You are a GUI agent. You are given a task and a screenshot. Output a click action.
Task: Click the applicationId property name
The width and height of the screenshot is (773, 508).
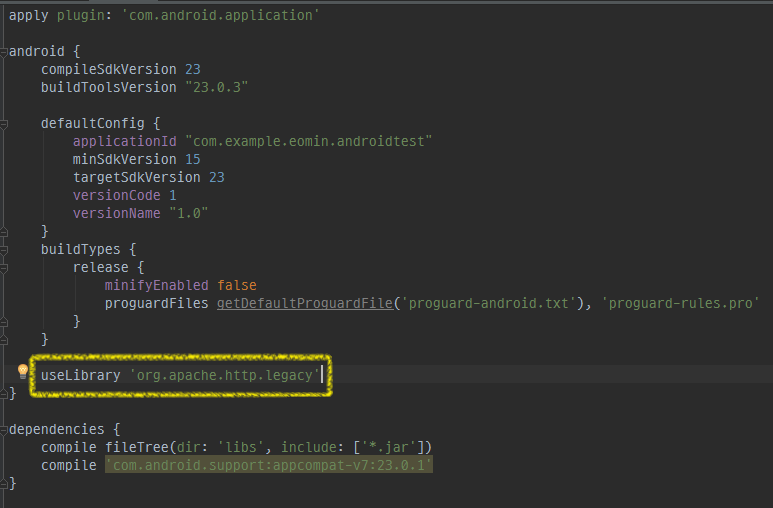tap(125, 141)
